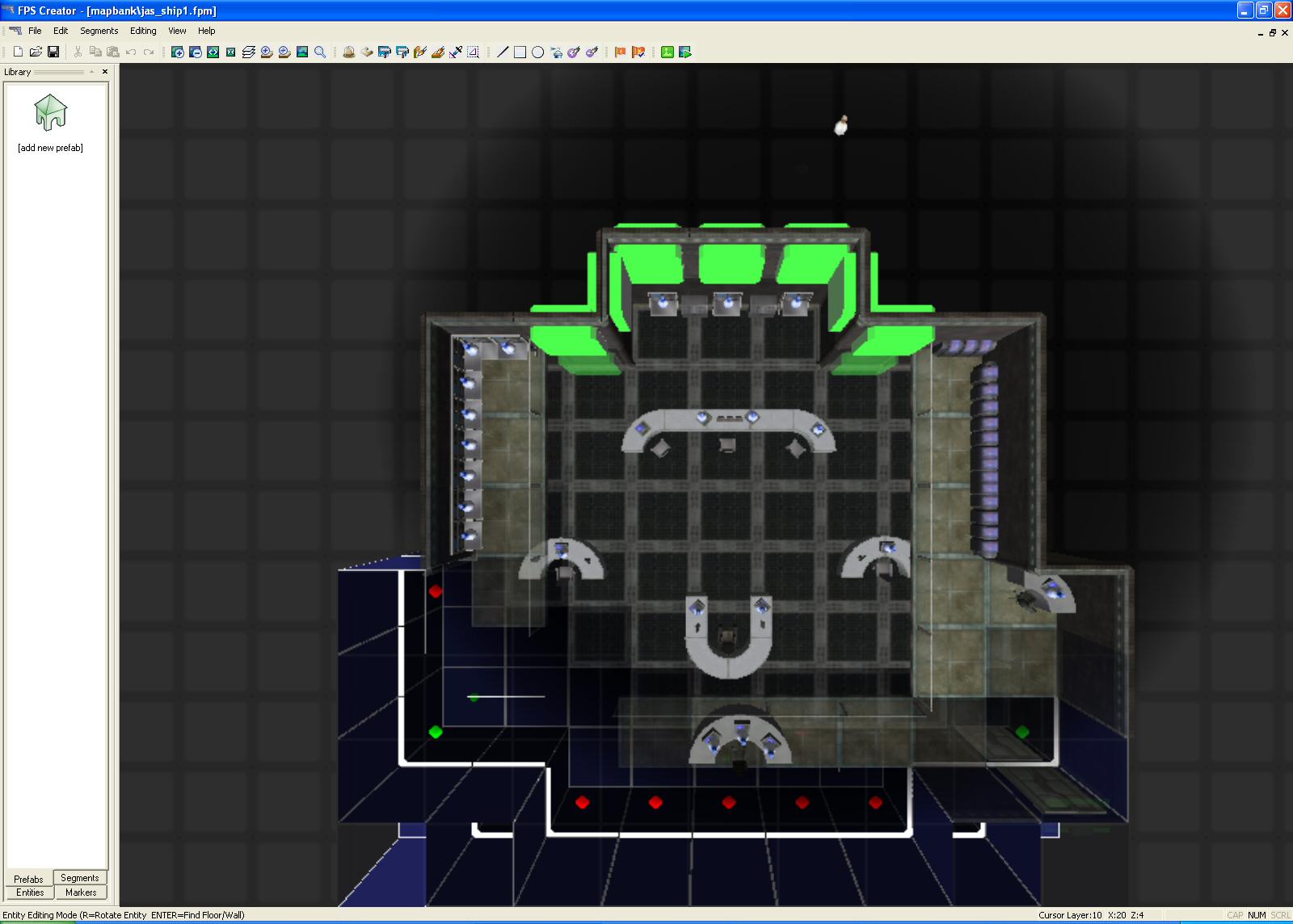The width and height of the screenshot is (1293, 924).
Task: Open a map with the folder icon
Action: (36, 52)
